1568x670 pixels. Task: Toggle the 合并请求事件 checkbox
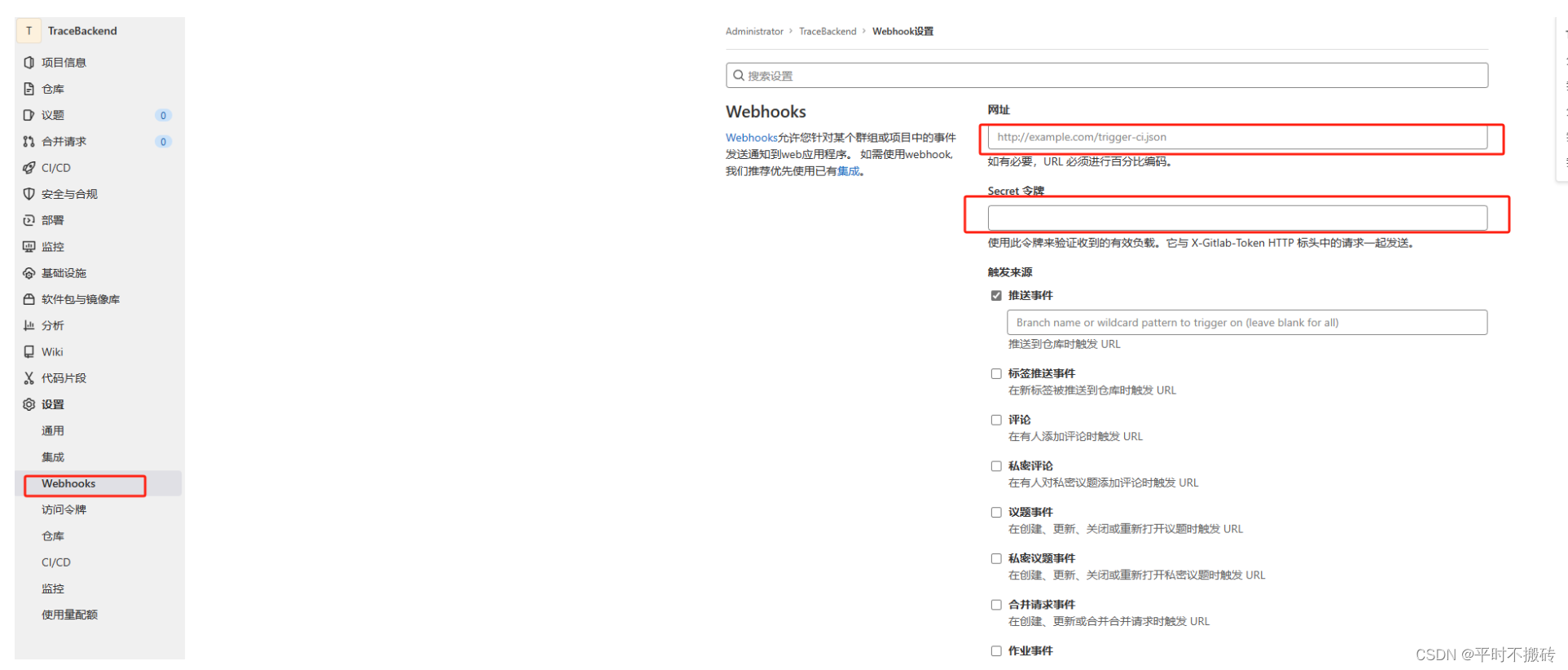pyautogui.click(x=995, y=605)
